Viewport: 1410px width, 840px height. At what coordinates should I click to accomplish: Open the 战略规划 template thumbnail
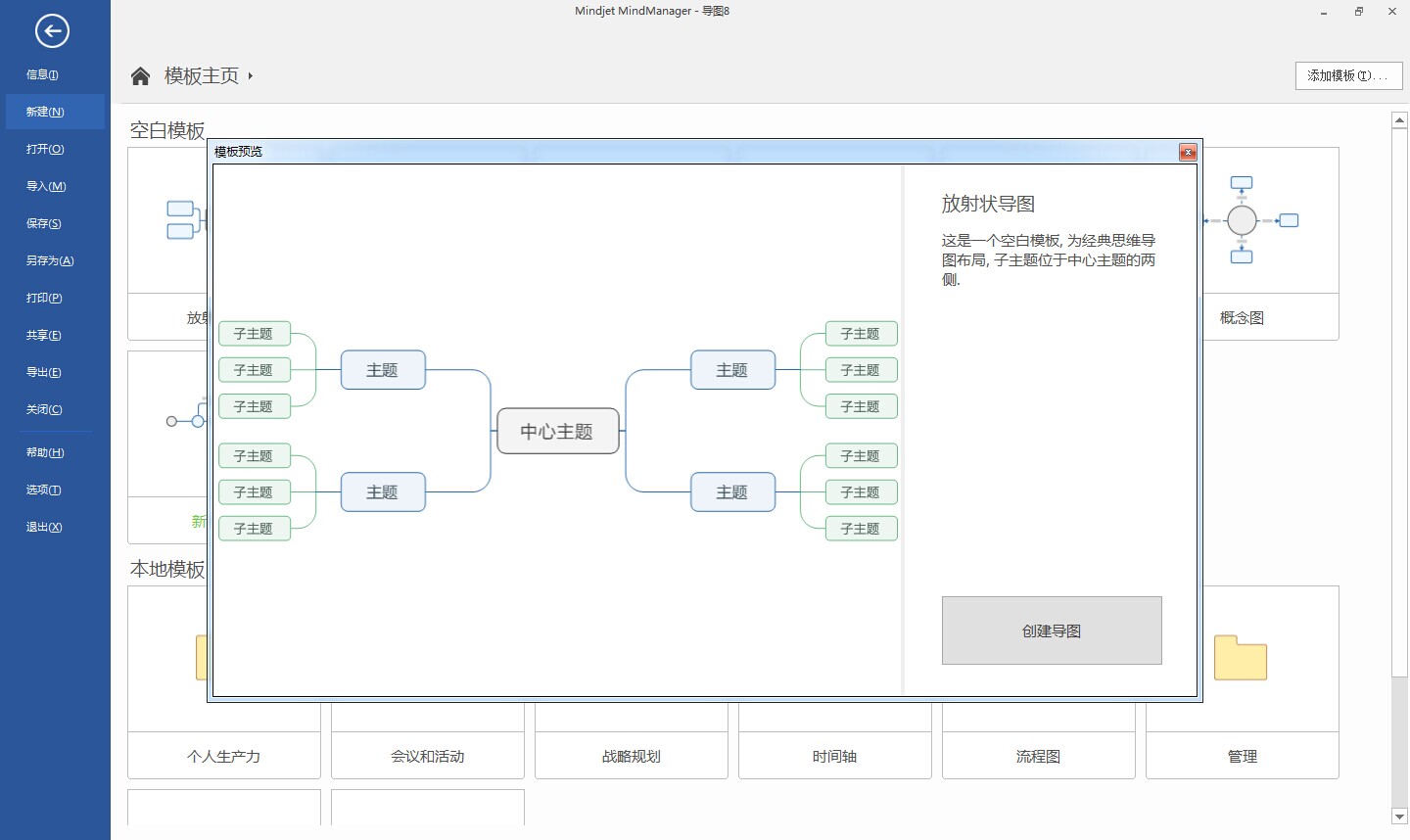[631, 756]
